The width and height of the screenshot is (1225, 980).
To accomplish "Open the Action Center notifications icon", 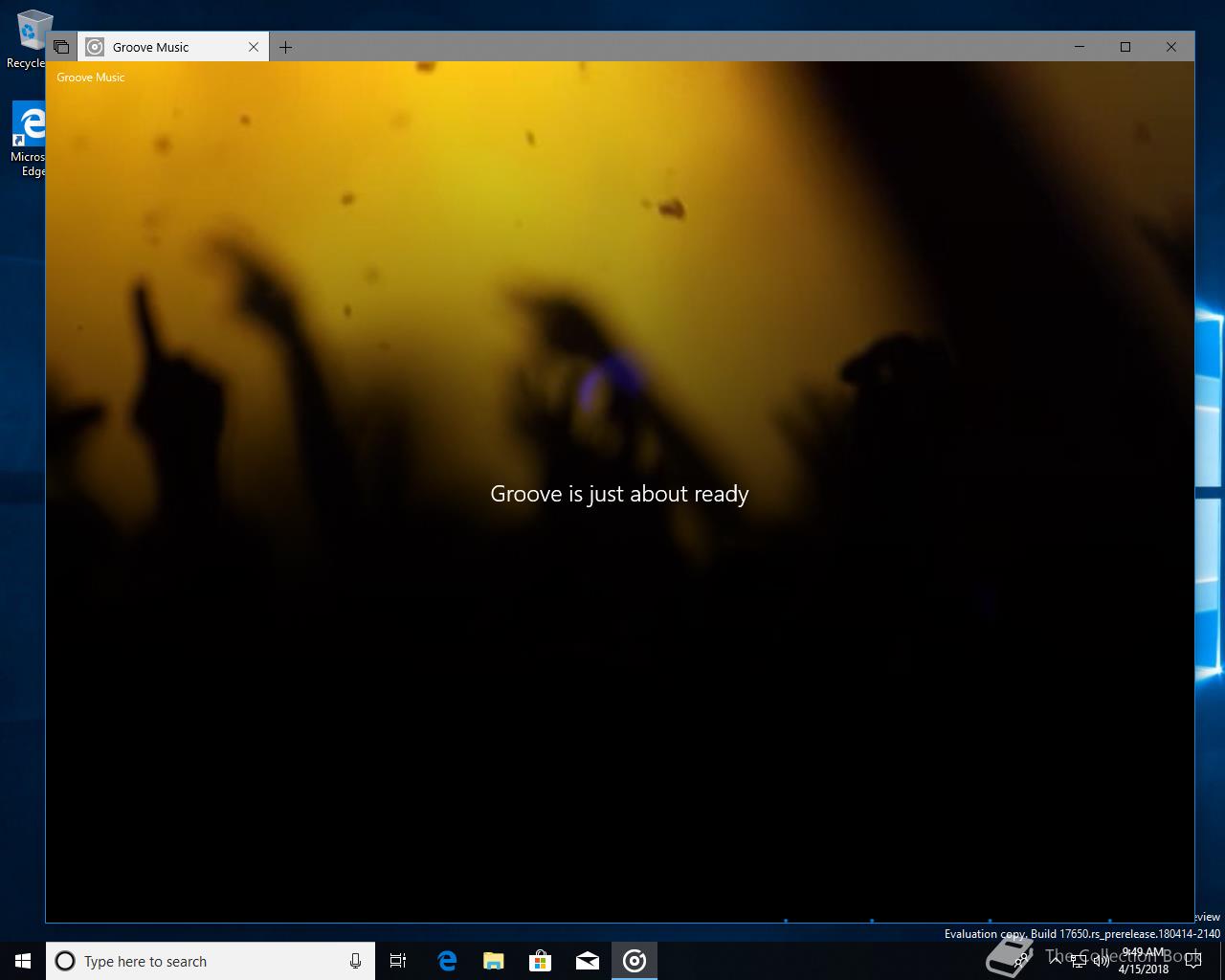I will coord(1192,961).
